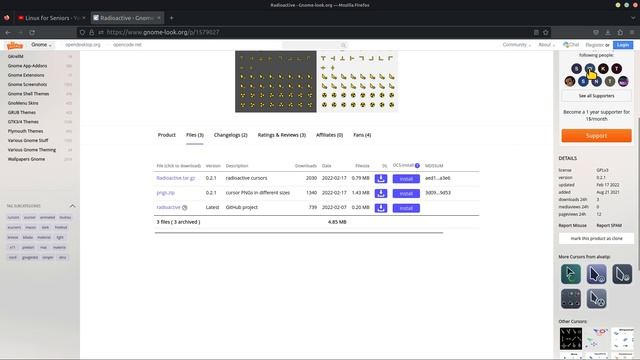Download the Radioactive.tar.gz file link
Image resolution: width=640 pixels, height=360 pixels.
[x=176, y=178]
